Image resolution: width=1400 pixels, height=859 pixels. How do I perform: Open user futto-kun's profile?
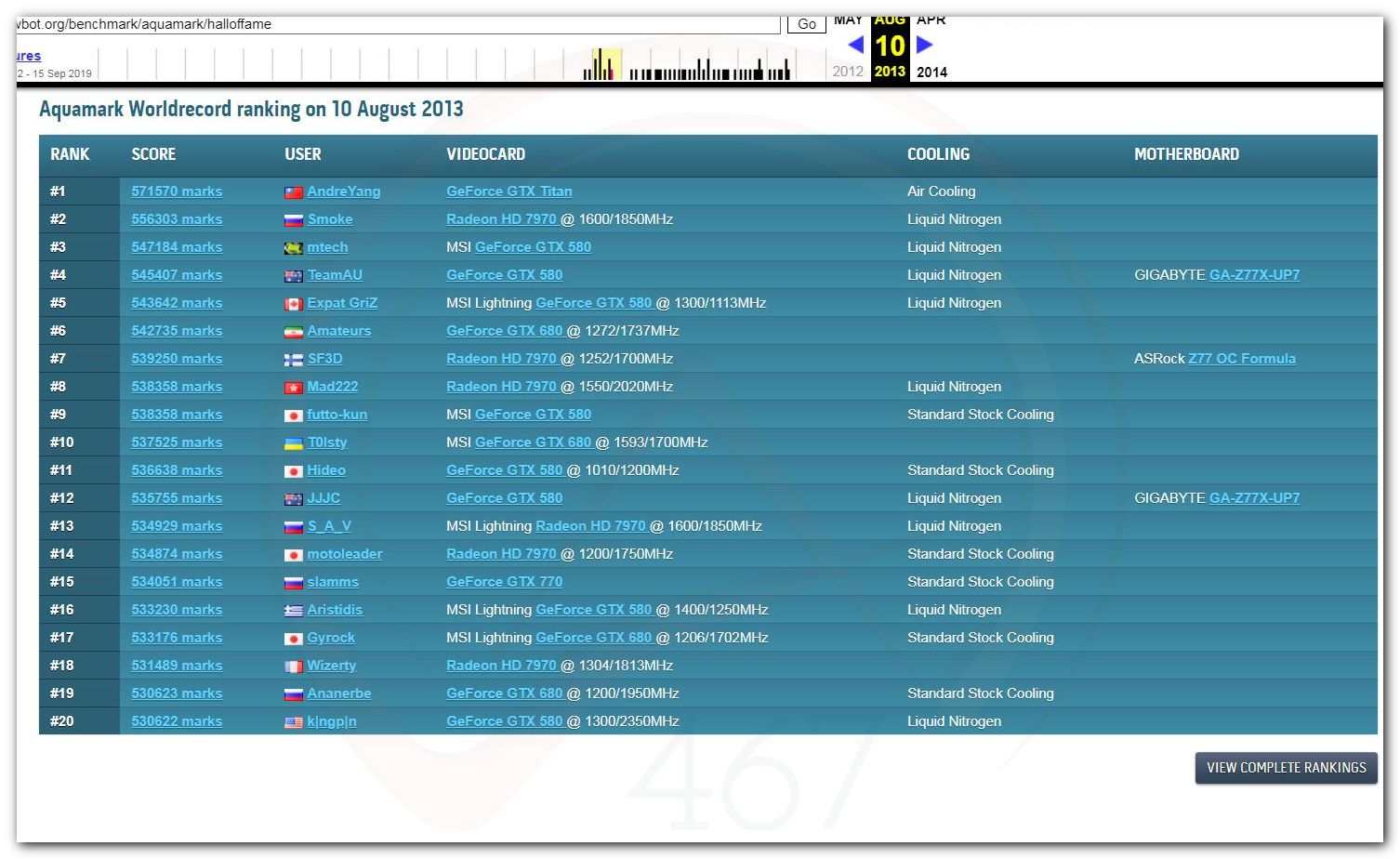pos(337,415)
